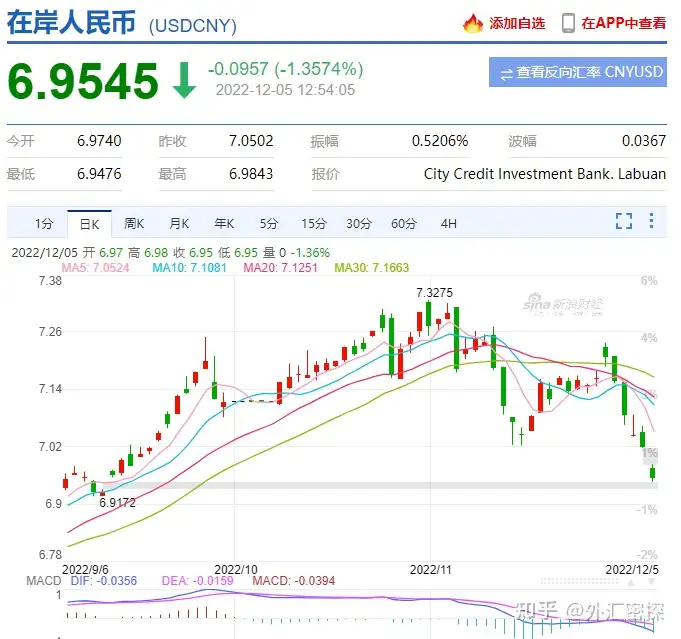The height and width of the screenshot is (639, 681).
Task: Click the (USDCNY) symbol text
Action: pyautogui.click(x=193, y=26)
